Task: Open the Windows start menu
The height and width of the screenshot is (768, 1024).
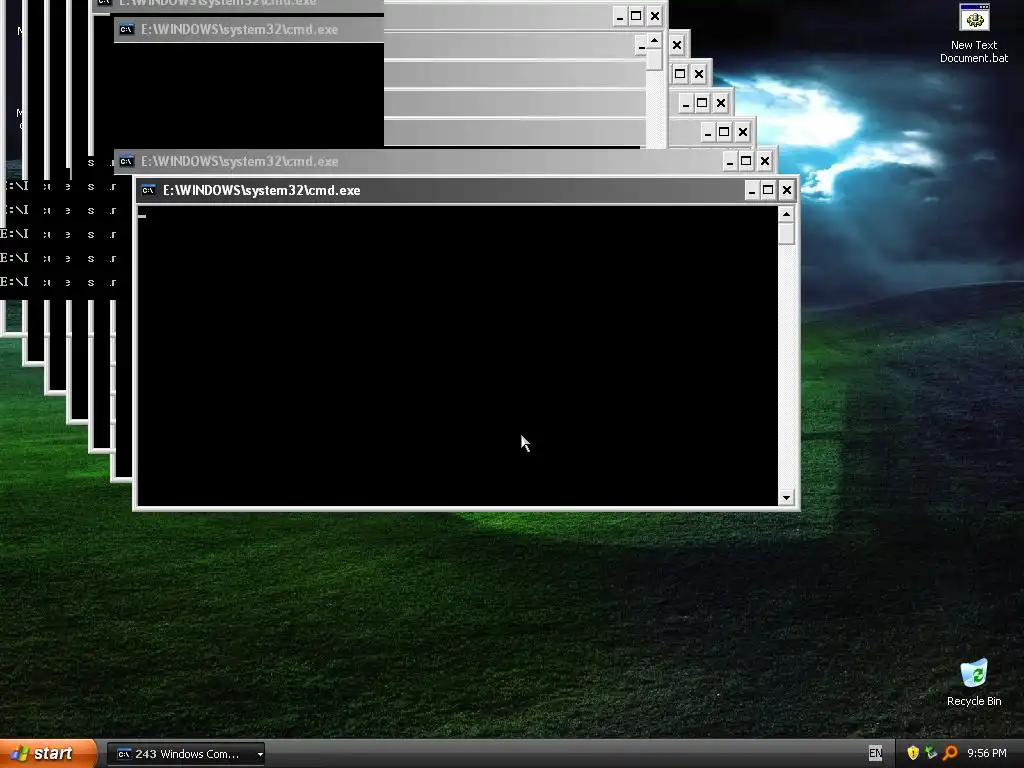Action: (48, 754)
